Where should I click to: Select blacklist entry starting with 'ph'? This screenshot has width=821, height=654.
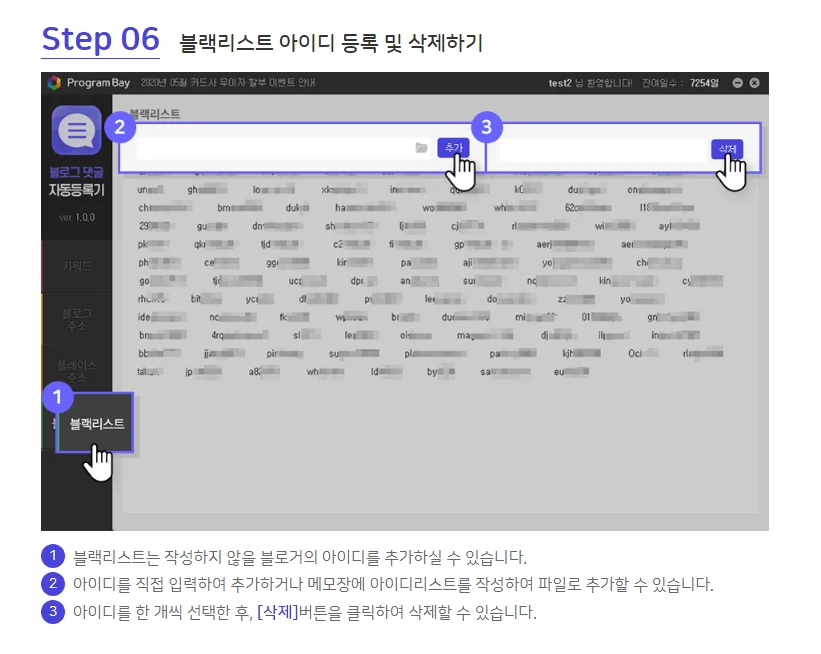[x=159, y=263]
